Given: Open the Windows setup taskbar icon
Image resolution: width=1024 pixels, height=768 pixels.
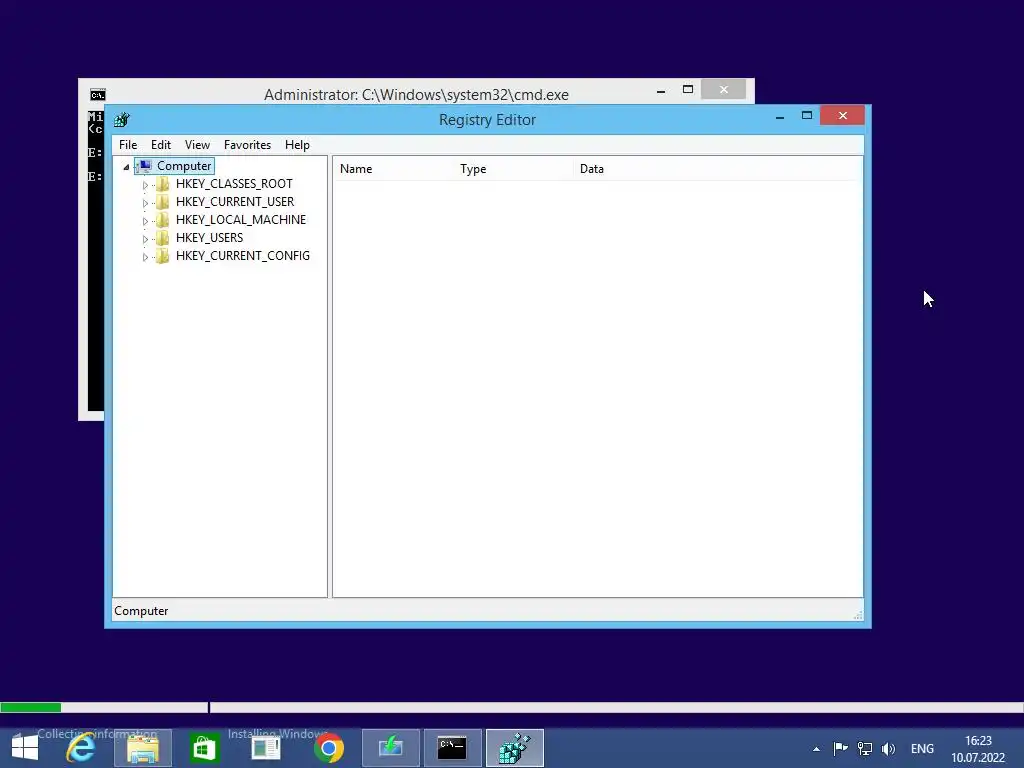Looking at the screenshot, I should (391, 748).
